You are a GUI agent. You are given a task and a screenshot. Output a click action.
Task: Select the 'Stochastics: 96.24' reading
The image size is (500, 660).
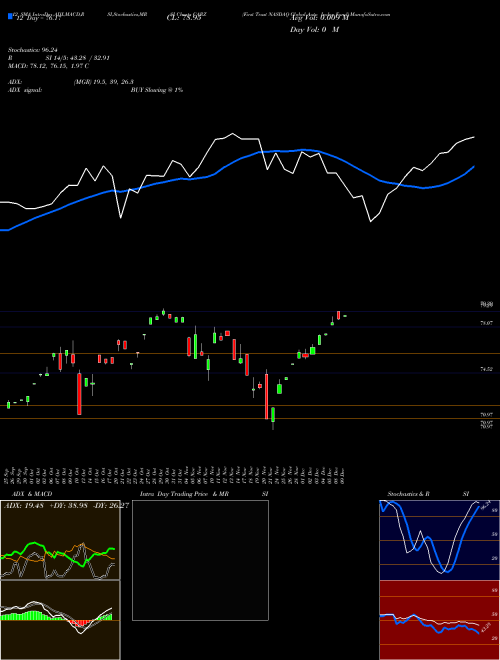point(32,50)
